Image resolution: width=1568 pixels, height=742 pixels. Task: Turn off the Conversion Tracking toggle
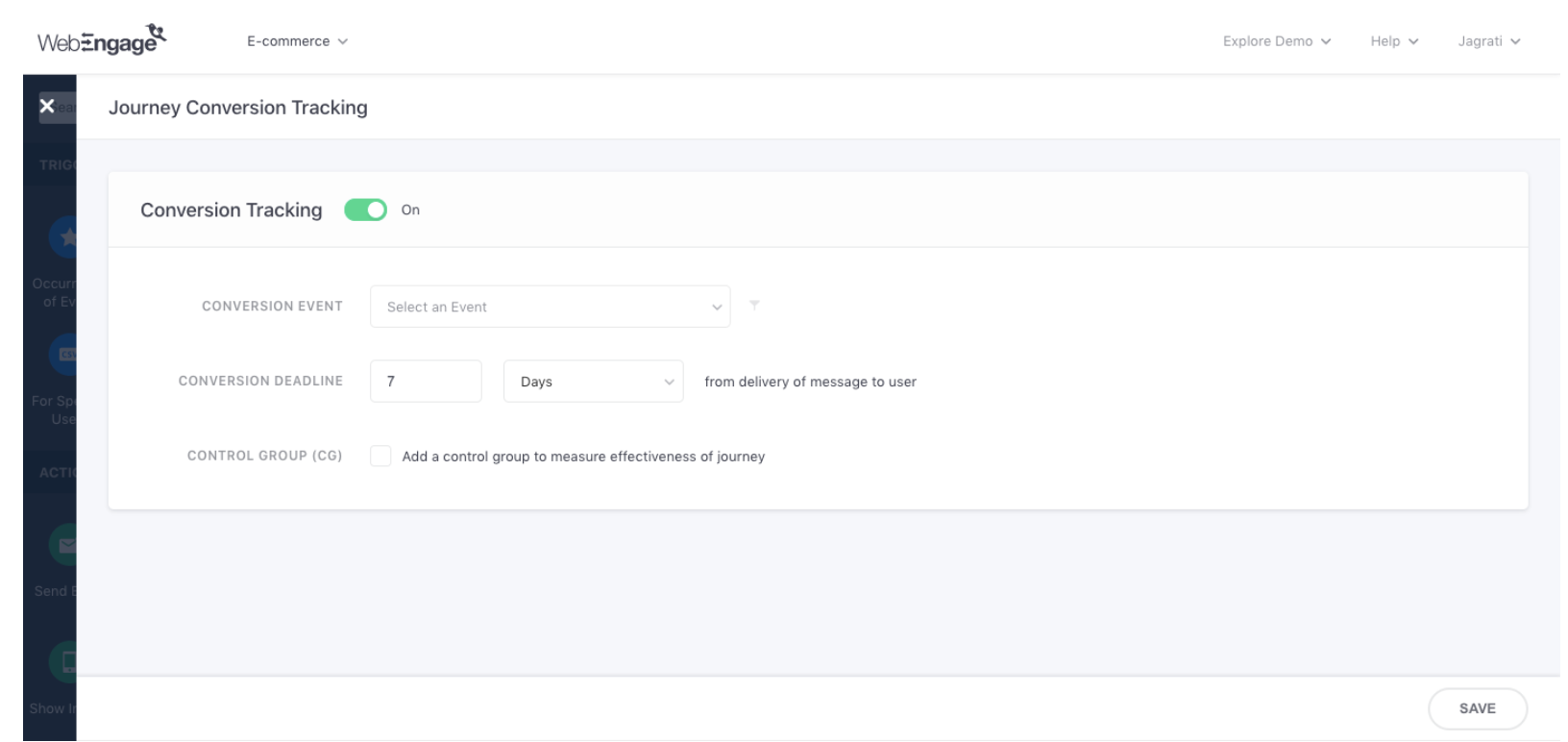(x=365, y=210)
